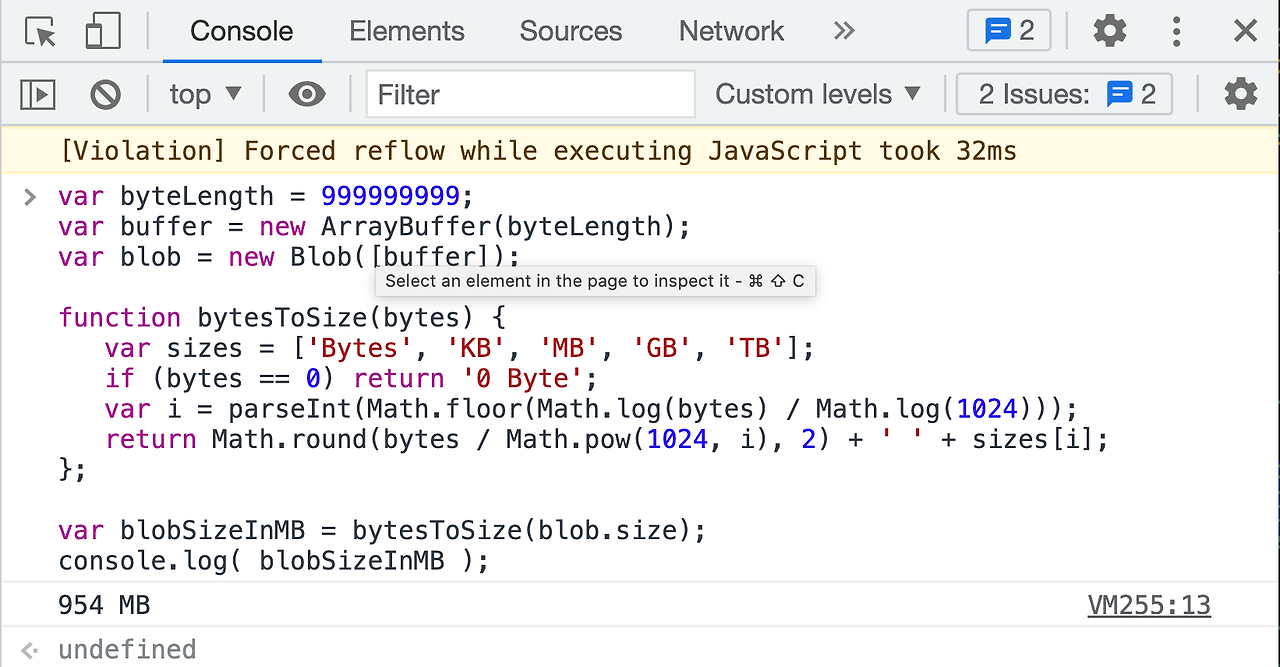The width and height of the screenshot is (1280, 667).
Task: Switch to the Network panel
Action: pos(731,31)
